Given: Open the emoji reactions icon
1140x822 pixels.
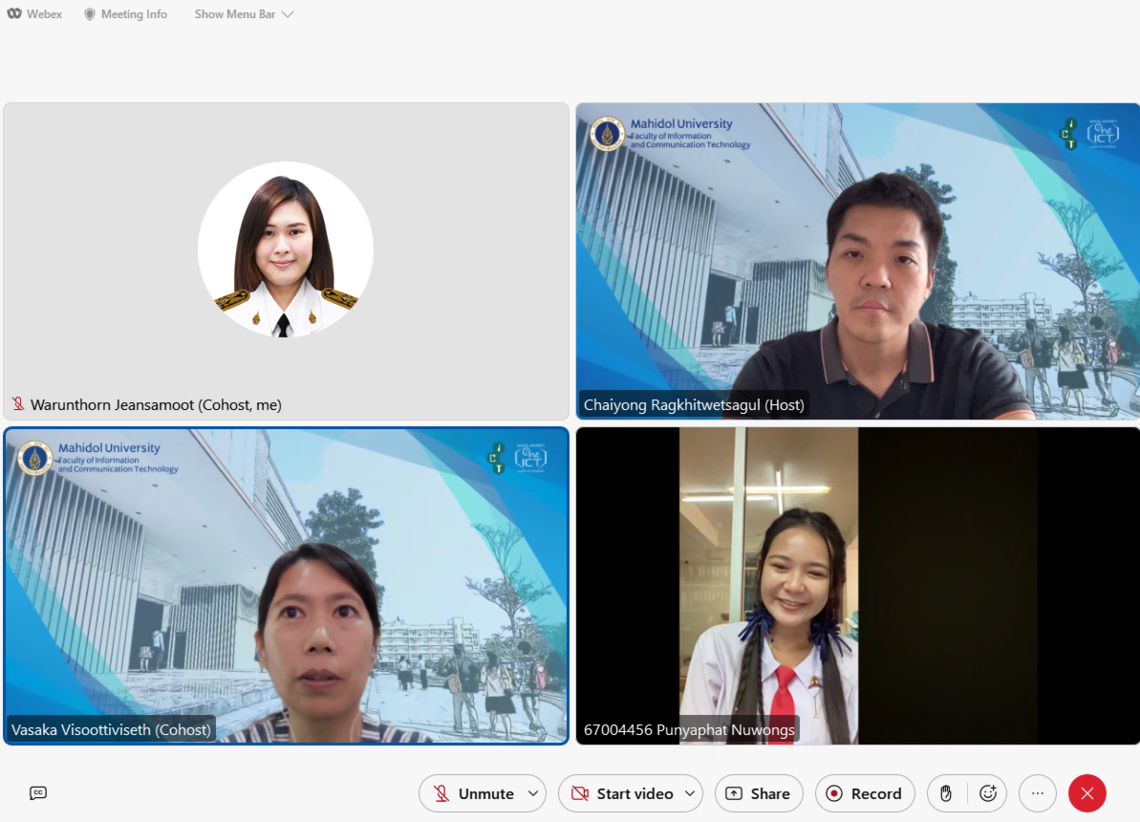Looking at the screenshot, I should pyautogui.click(x=988, y=793).
